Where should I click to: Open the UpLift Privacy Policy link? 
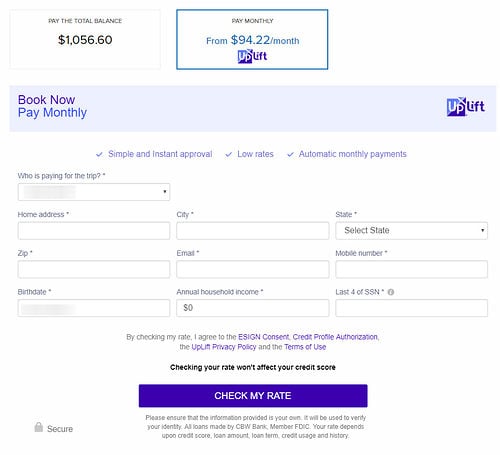point(224,347)
